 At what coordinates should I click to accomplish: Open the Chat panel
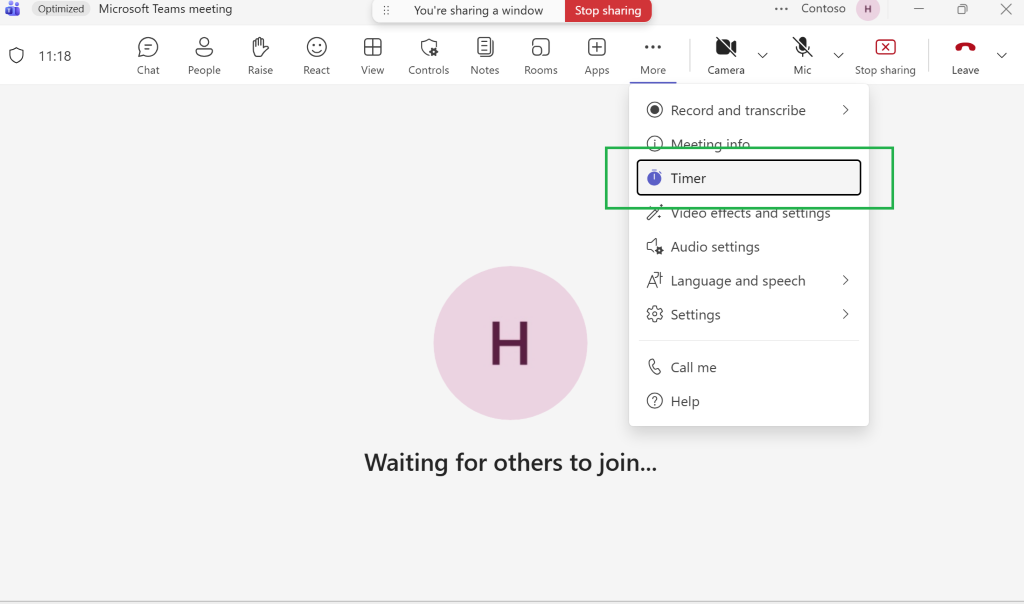(148, 56)
